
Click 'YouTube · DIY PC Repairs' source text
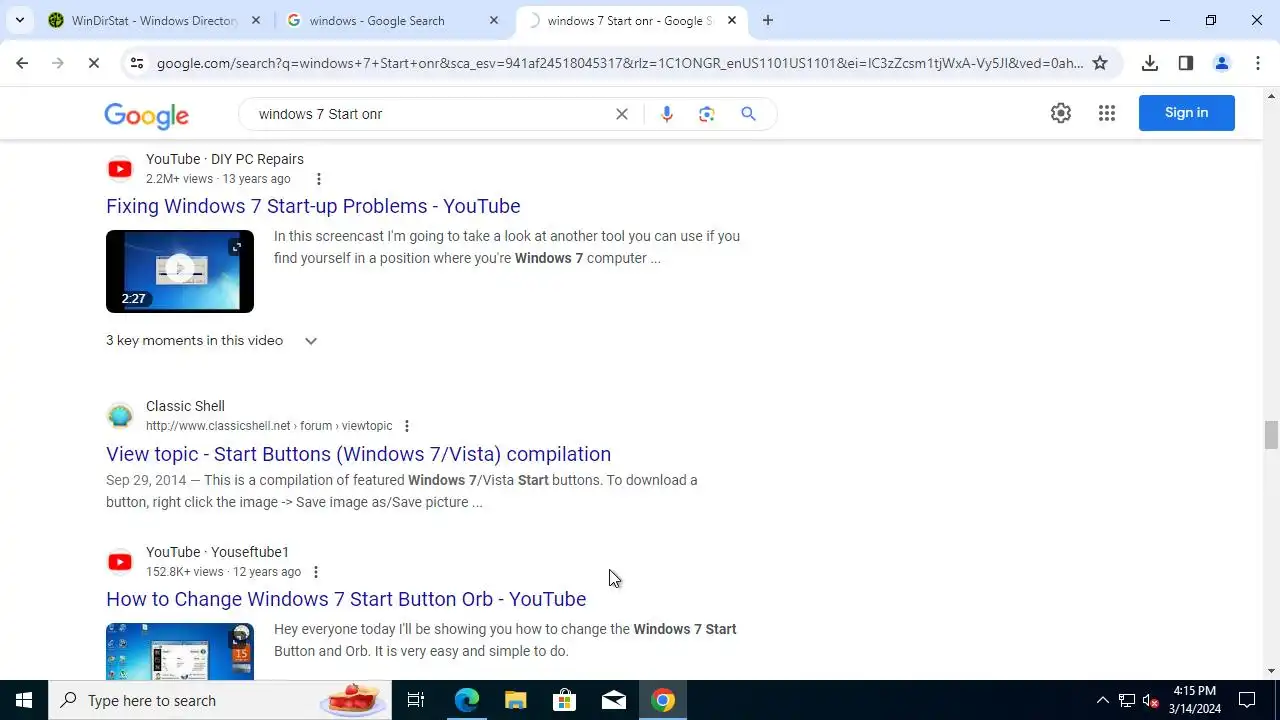pos(225,159)
